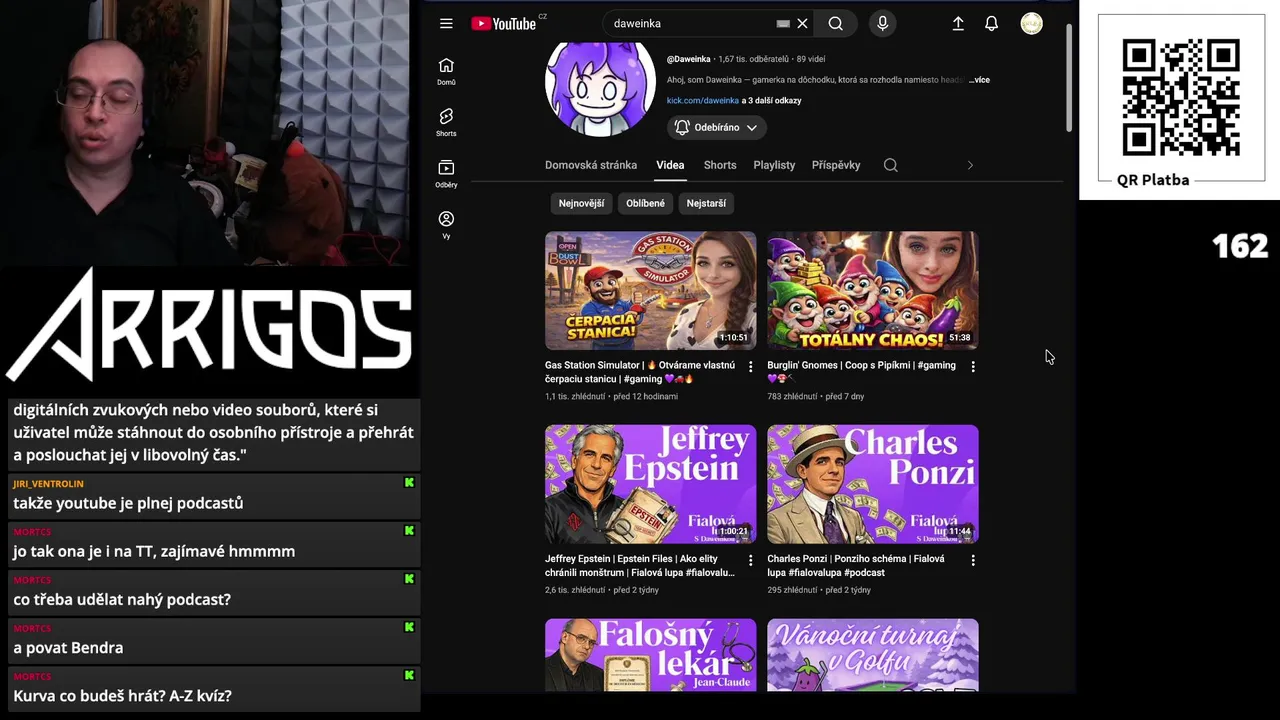
Task: Click the Jeffrey Epstein Files video title
Action: click(640, 566)
